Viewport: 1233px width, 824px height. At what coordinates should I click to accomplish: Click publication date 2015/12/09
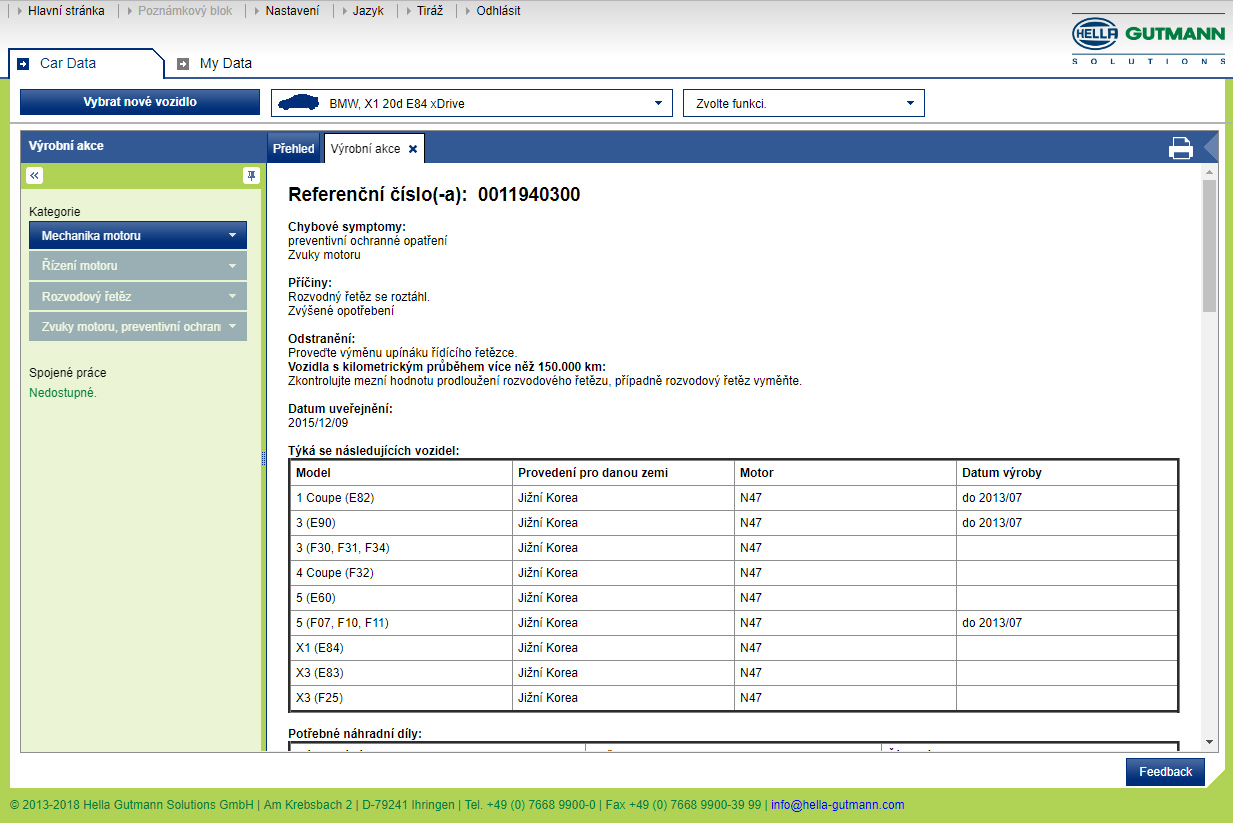[316, 423]
